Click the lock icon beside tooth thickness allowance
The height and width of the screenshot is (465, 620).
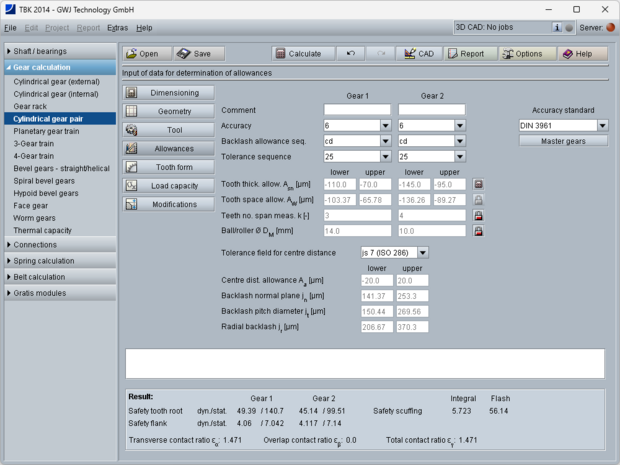[x=478, y=185]
